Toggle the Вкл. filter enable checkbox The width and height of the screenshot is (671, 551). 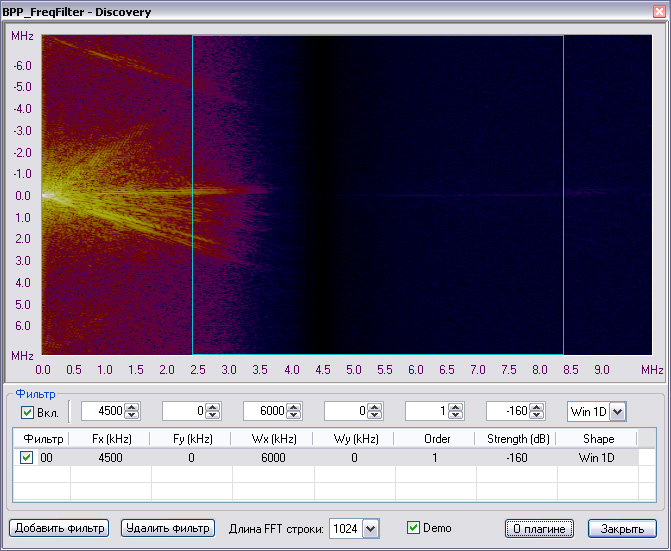(27, 412)
